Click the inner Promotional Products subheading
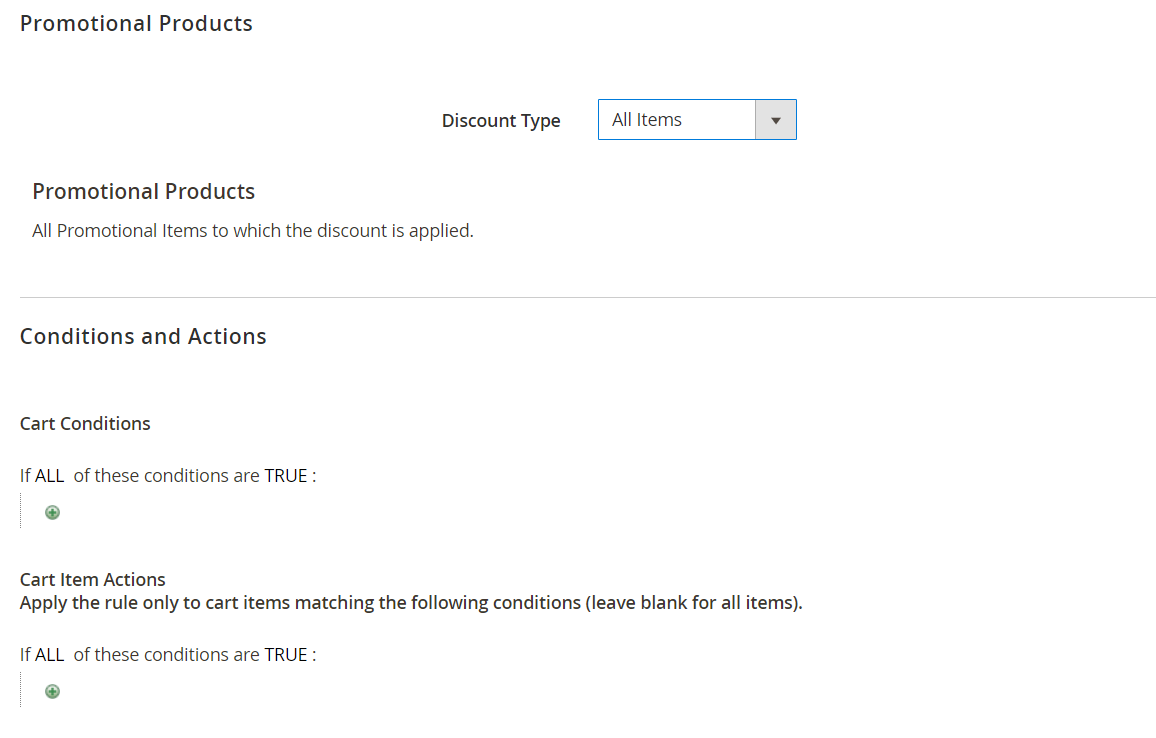This screenshot has width=1156, height=738. [144, 192]
